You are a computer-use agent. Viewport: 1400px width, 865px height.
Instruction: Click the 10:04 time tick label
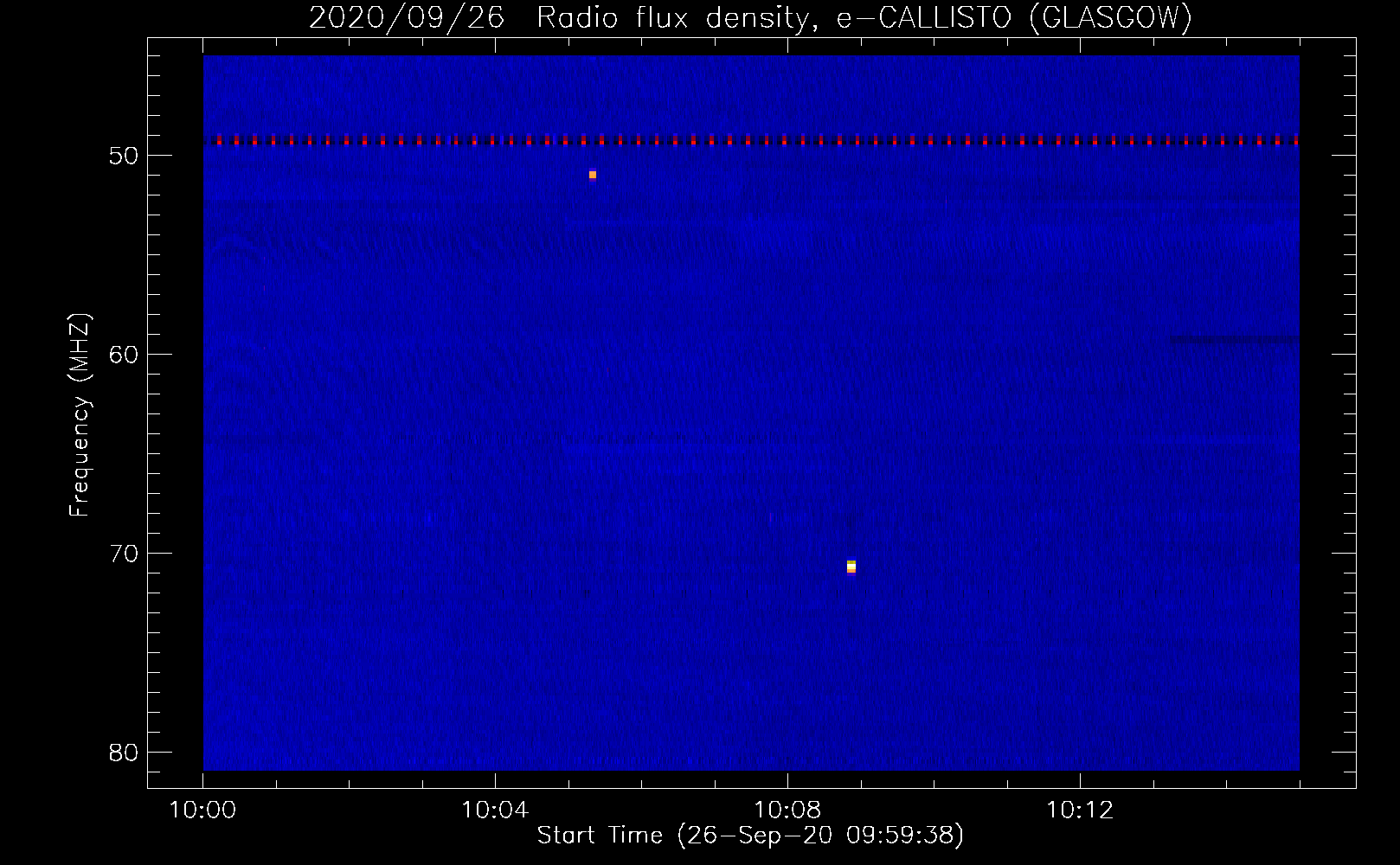coord(495,811)
